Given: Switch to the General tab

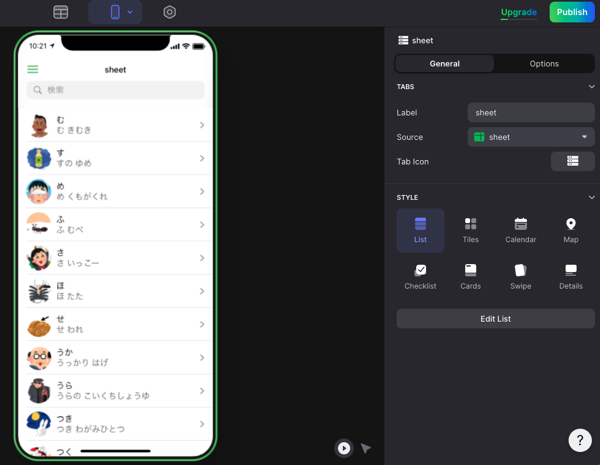Looking at the screenshot, I should [444, 64].
